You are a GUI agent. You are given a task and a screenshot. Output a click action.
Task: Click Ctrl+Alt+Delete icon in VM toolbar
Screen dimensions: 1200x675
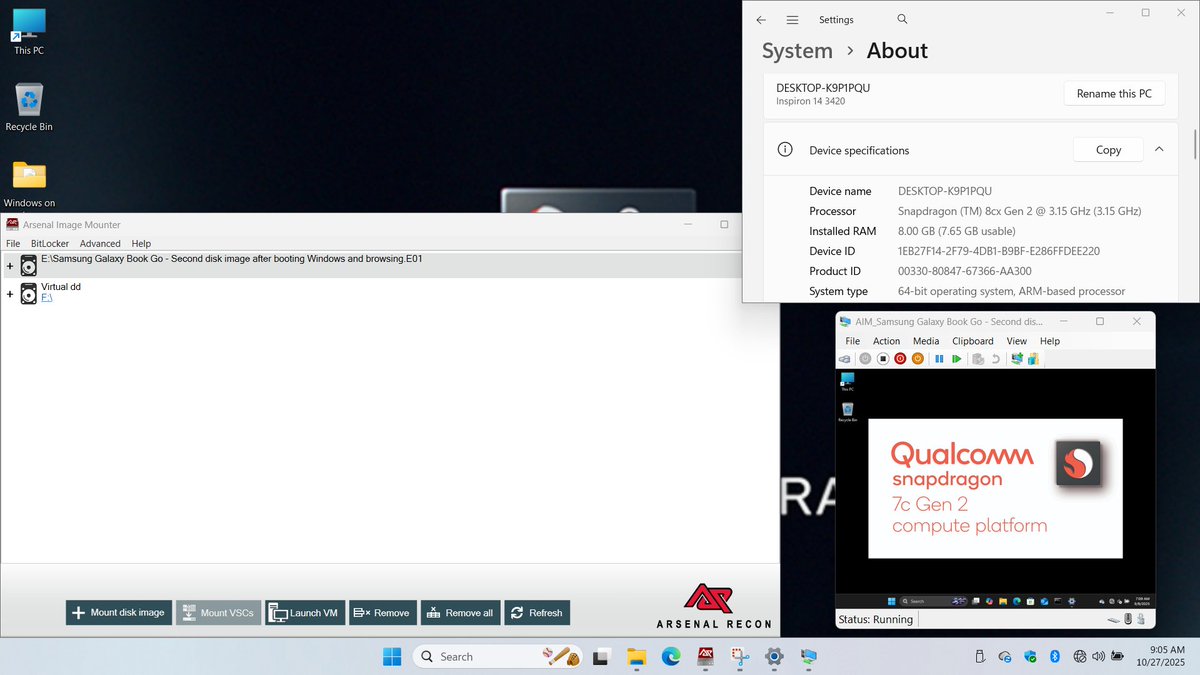[x=846, y=358]
